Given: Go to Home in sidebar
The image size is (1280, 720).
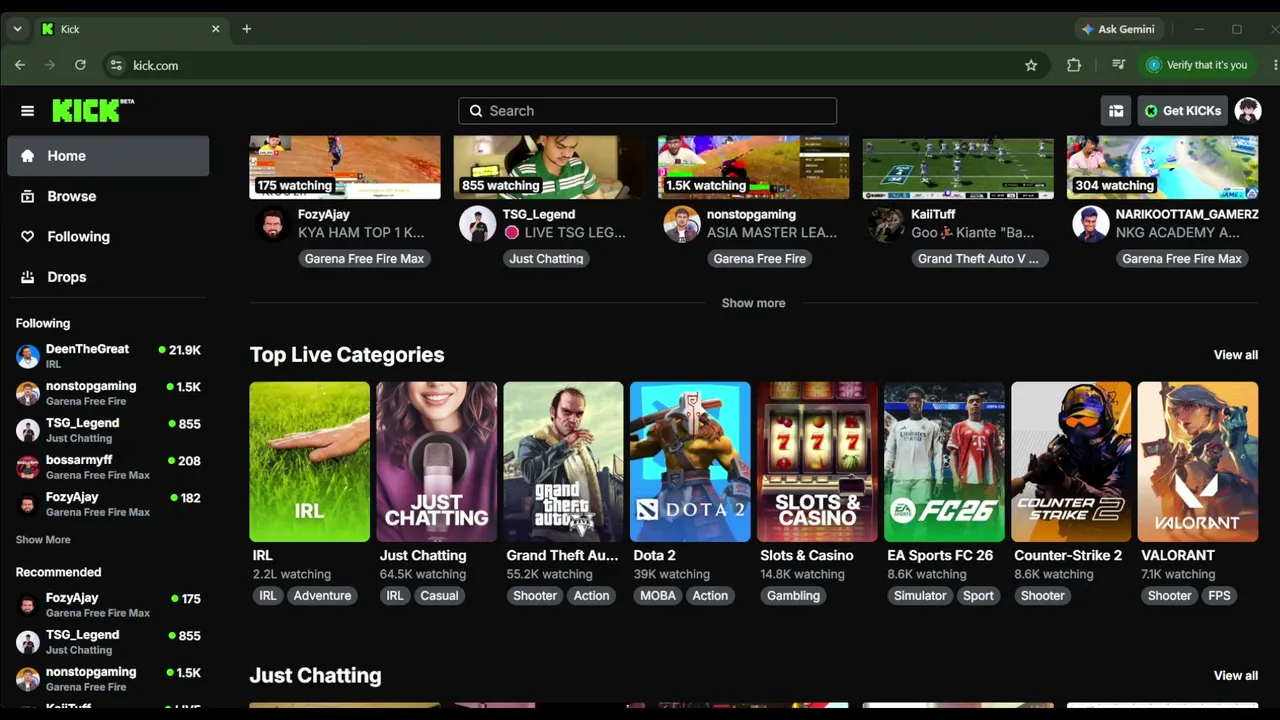Looking at the screenshot, I should (108, 156).
